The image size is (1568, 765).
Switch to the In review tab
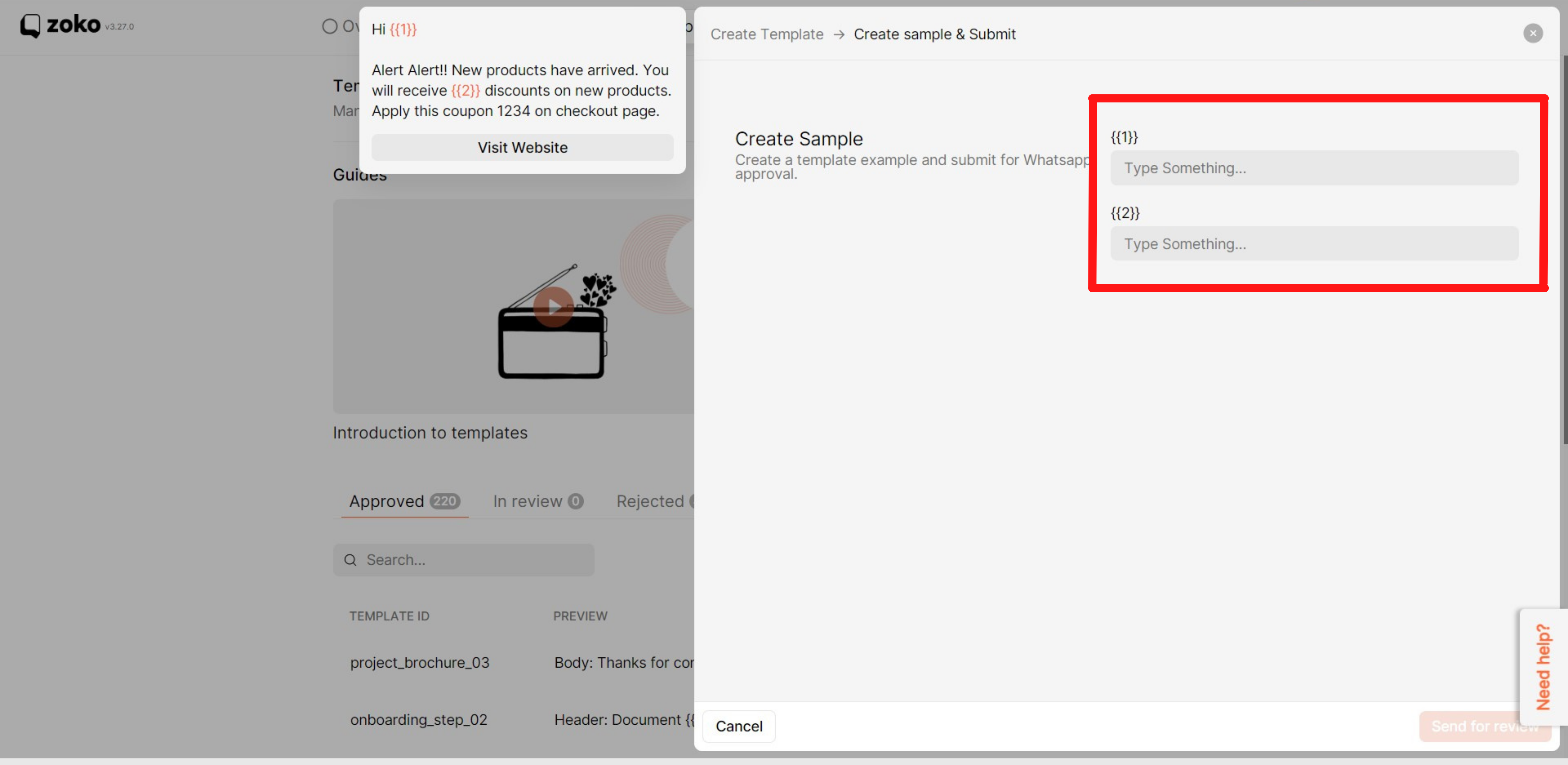pyautogui.click(x=538, y=501)
